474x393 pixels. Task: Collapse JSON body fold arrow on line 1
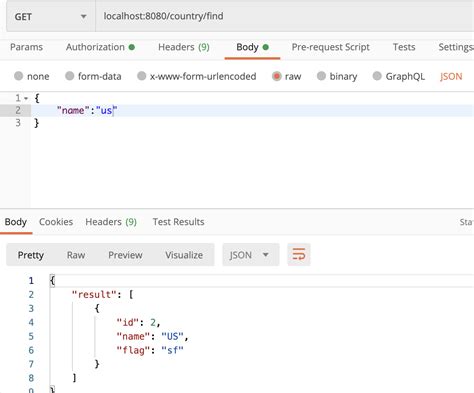pos(26,98)
